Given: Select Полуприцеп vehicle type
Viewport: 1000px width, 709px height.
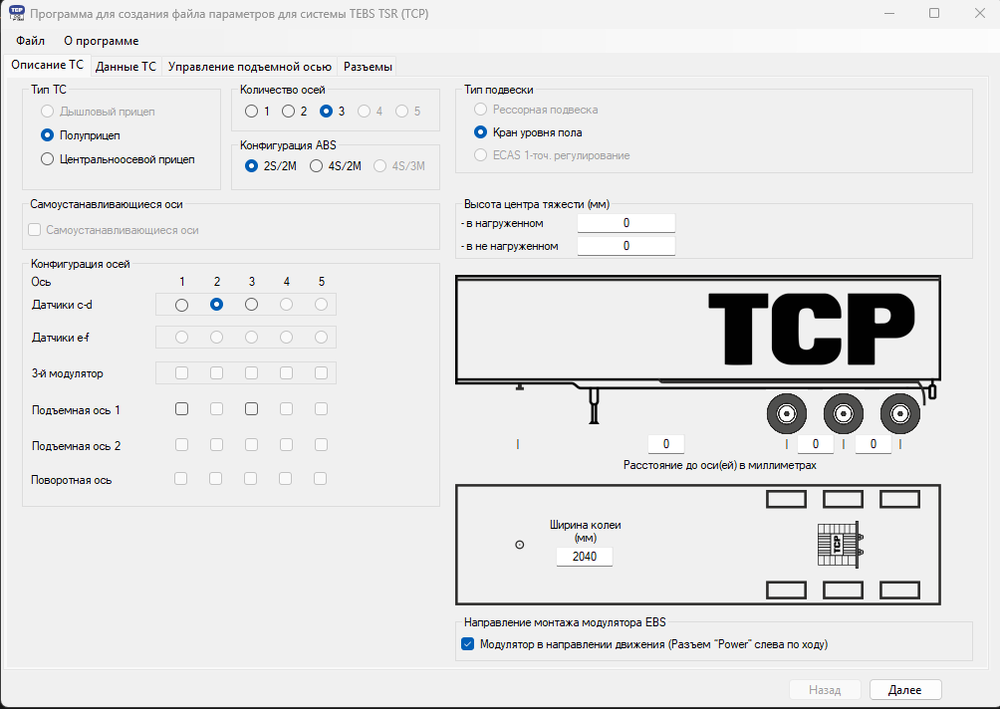Looking at the screenshot, I should coord(80,135).
